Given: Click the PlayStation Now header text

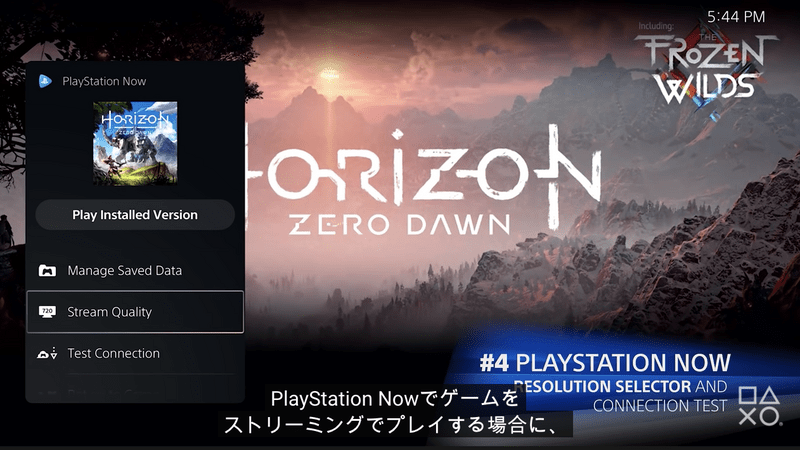Looking at the screenshot, I should click(104, 81).
